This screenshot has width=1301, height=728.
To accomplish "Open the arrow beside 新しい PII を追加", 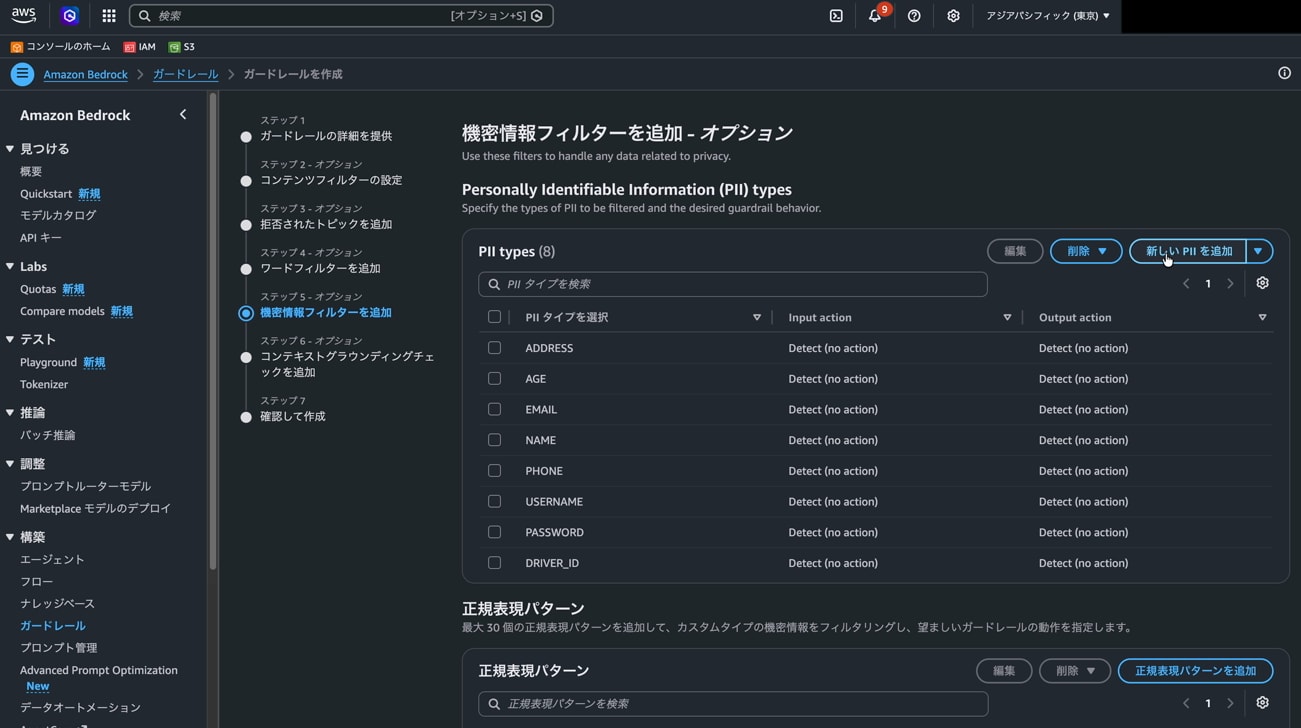I will tap(1259, 251).
